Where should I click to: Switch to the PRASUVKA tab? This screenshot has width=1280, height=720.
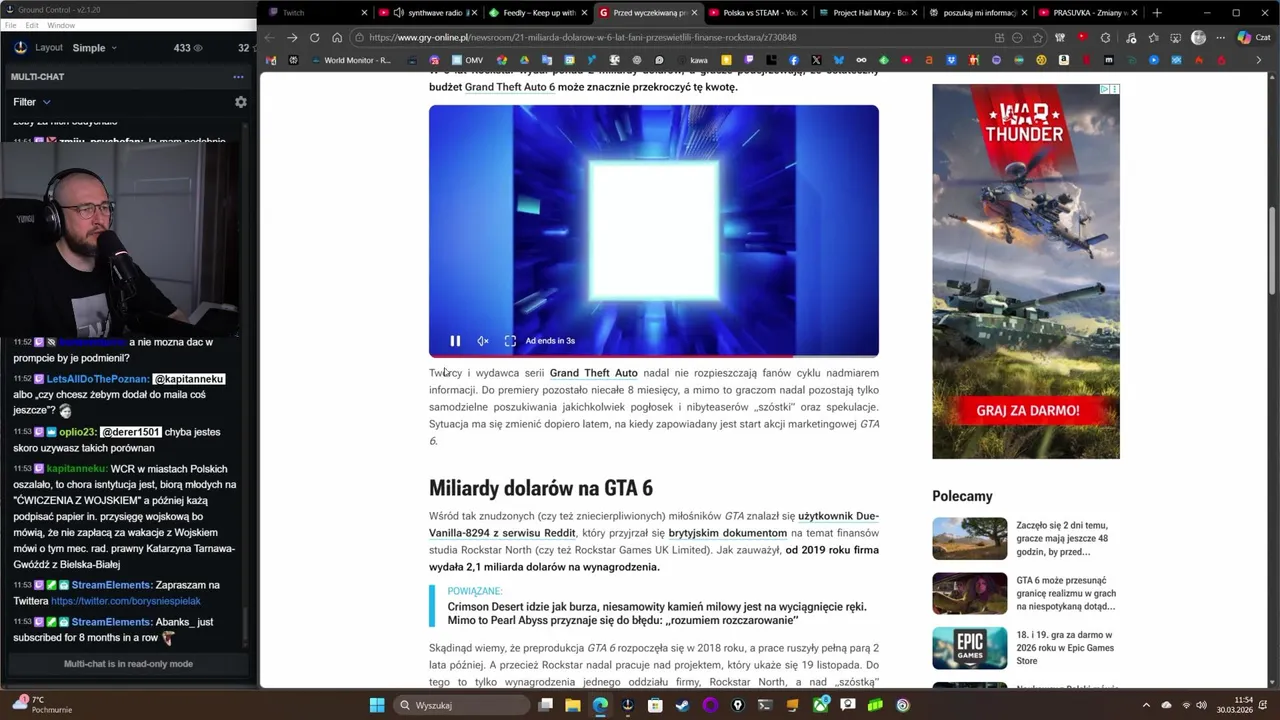tap(1089, 13)
